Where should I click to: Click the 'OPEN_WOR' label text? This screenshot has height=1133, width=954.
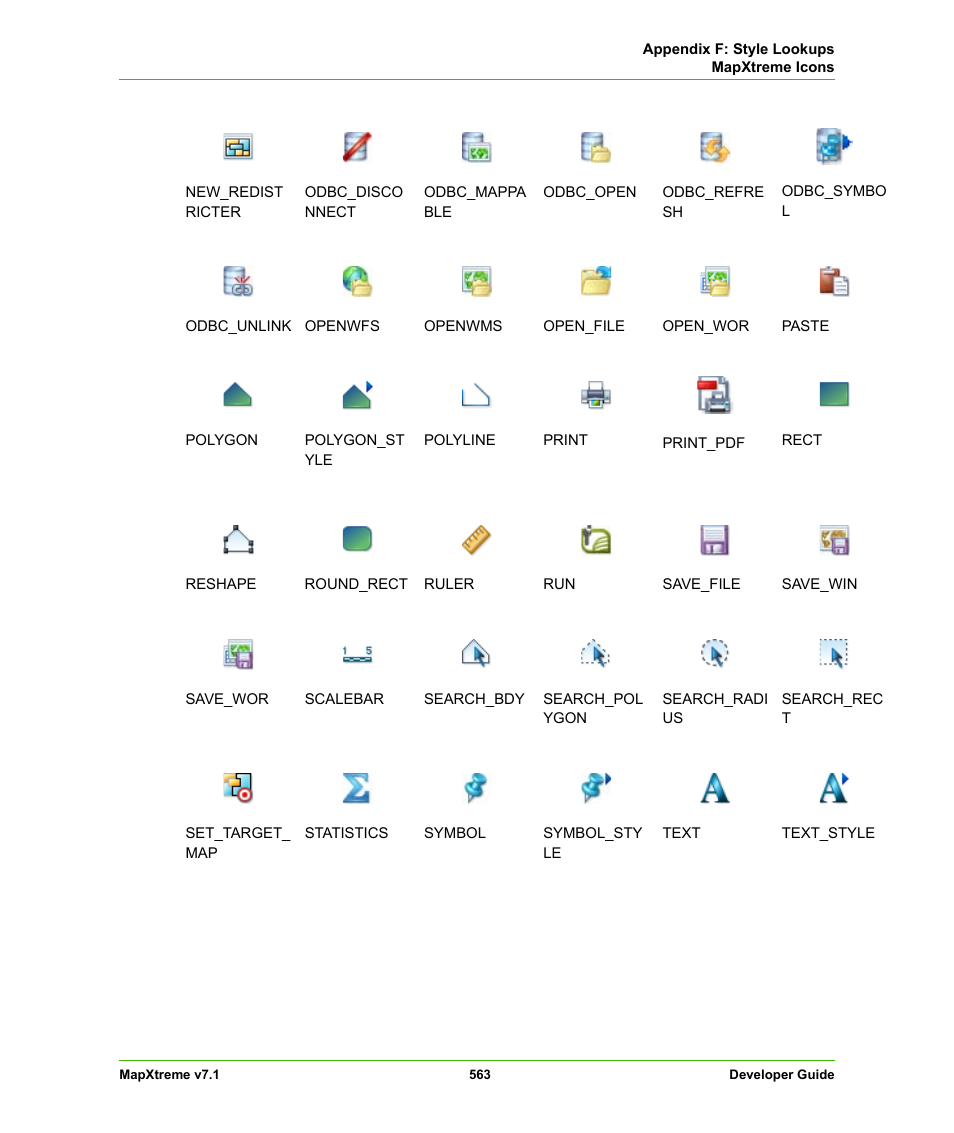[705, 326]
